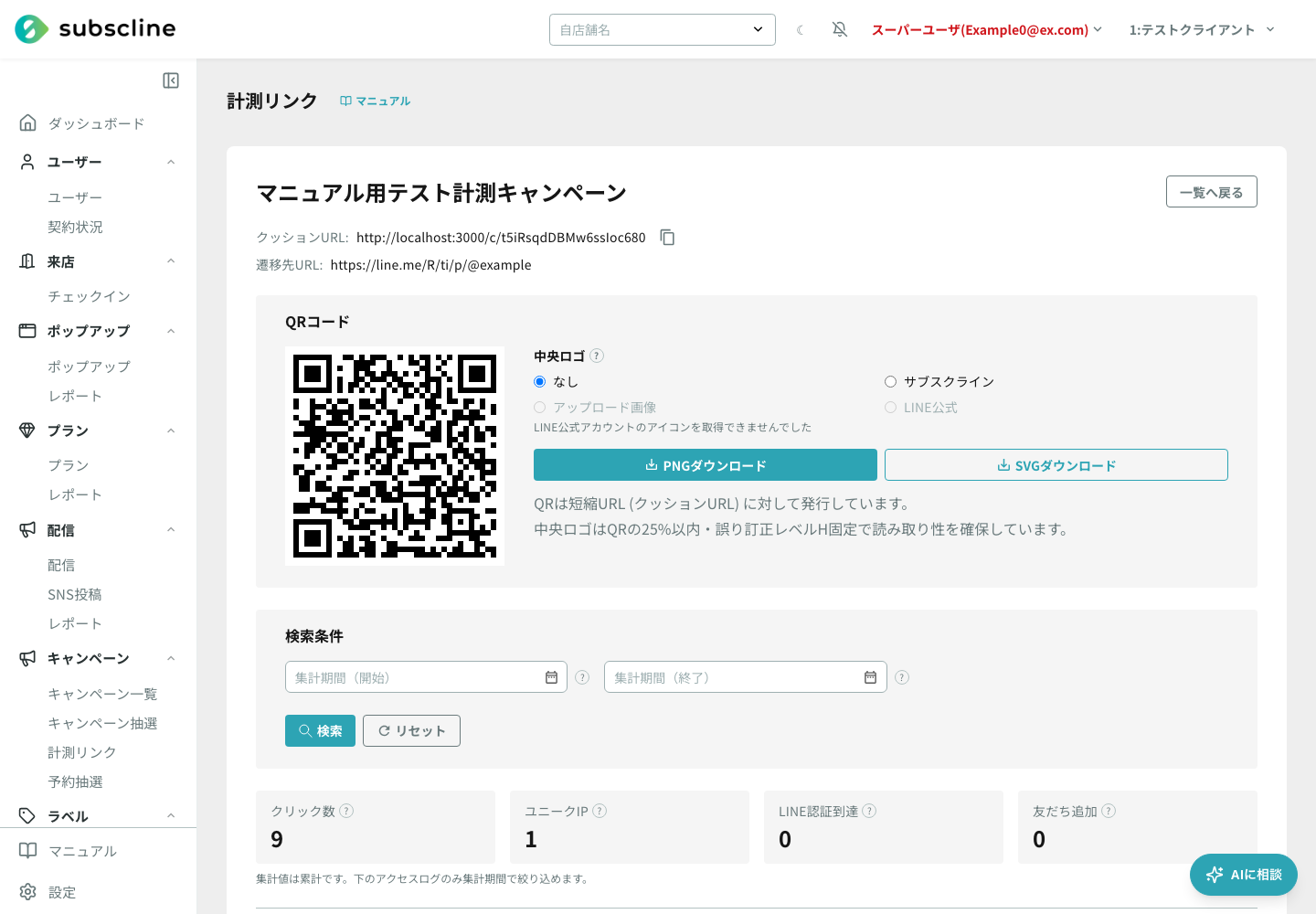Click the 集計期間（開始）date input
Screen dimensions: 1316x914
pos(426,677)
